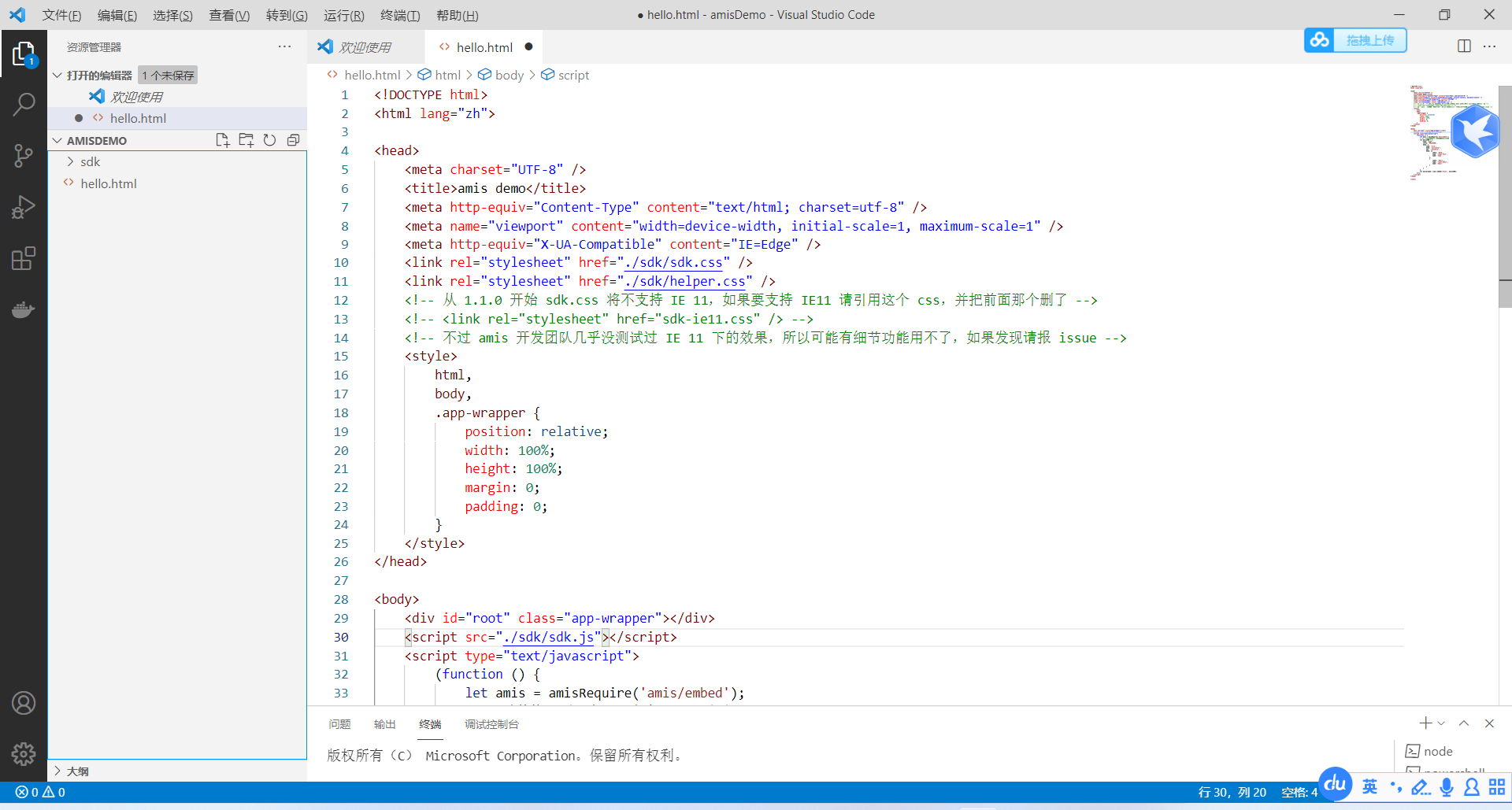Open the Edit (编辑) menu
The width and height of the screenshot is (1512, 810).
pyautogui.click(x=117, y=15)
